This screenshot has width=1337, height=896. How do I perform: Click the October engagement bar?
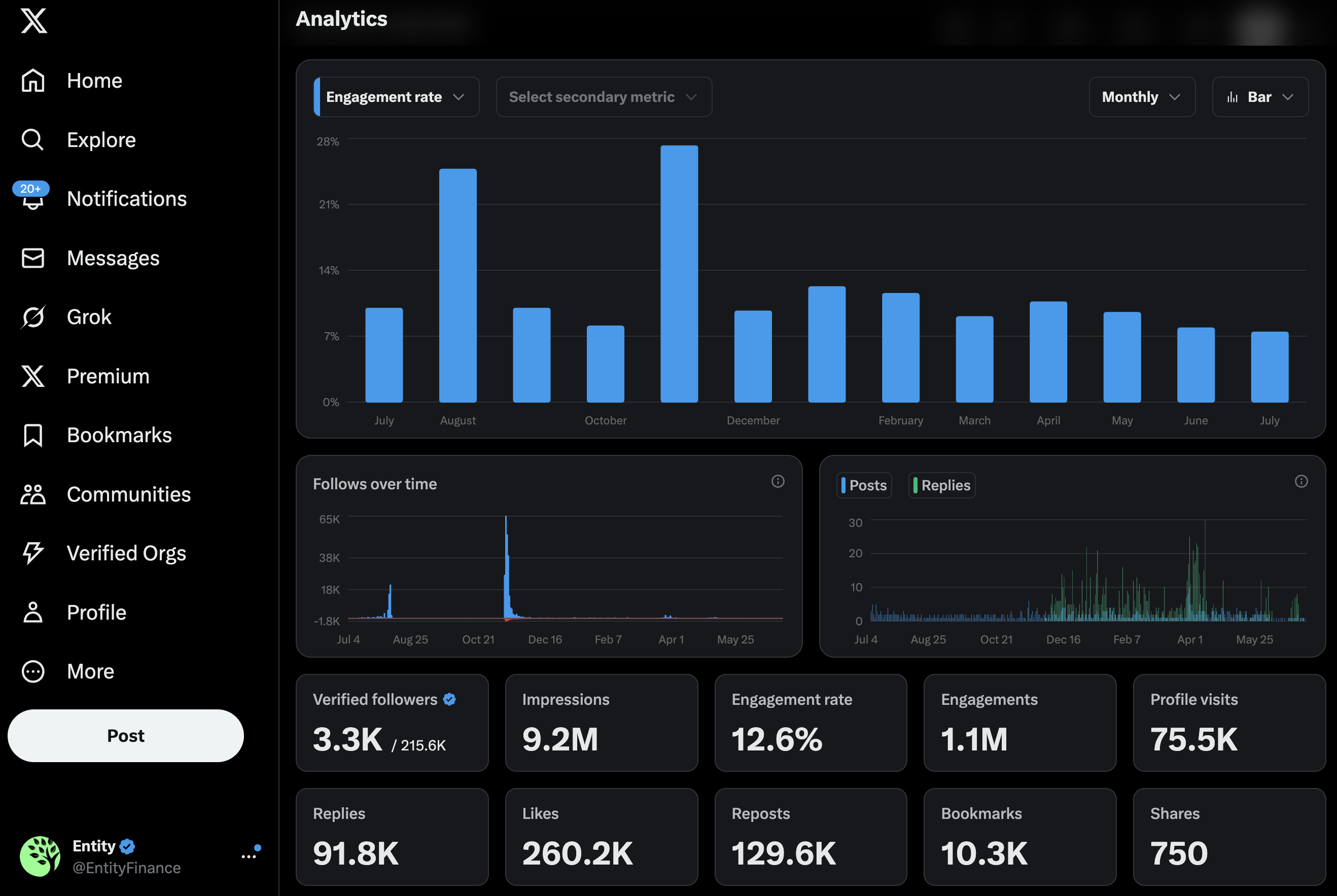click(605, 364)
